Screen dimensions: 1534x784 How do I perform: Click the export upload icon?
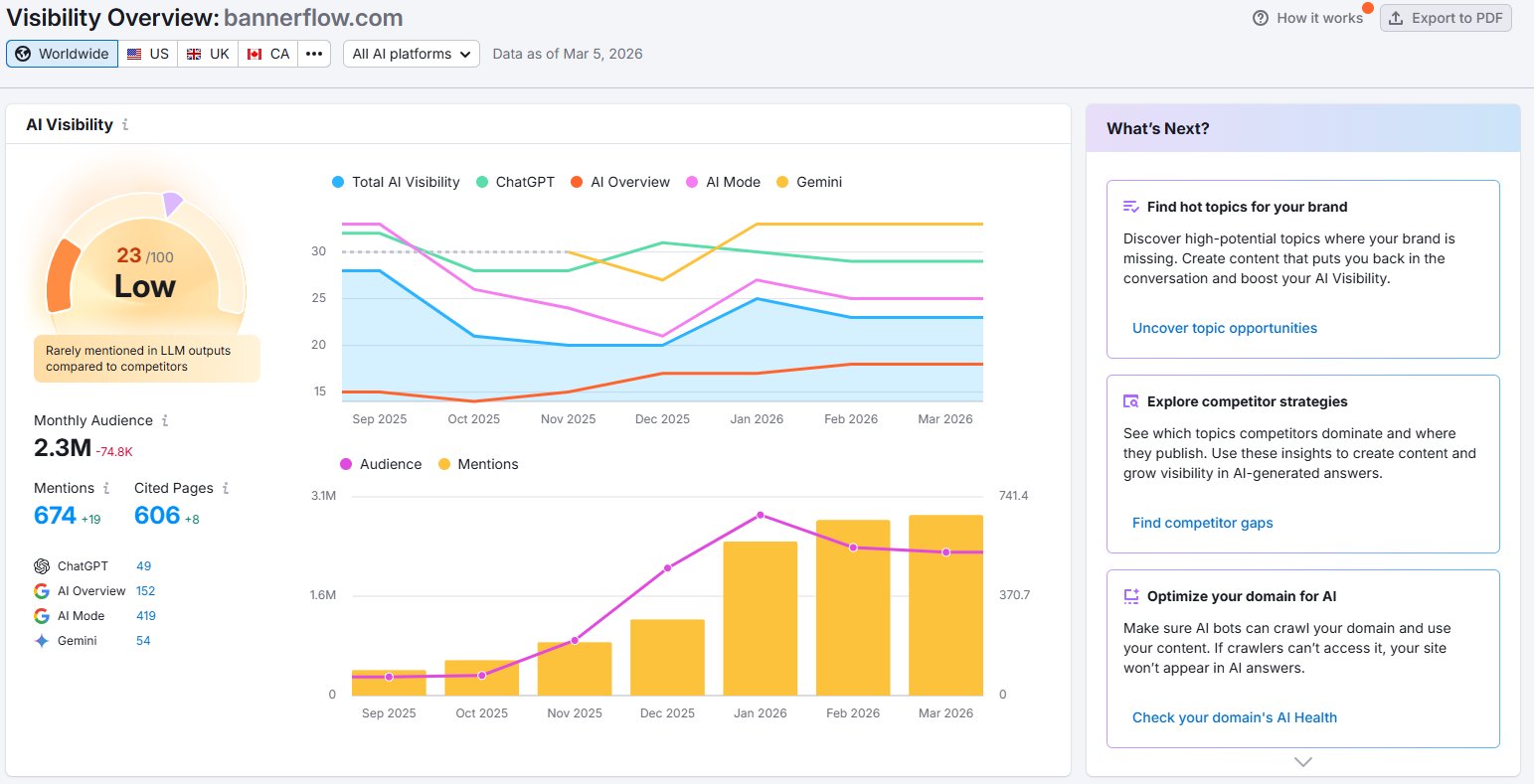pos(1397,18)
